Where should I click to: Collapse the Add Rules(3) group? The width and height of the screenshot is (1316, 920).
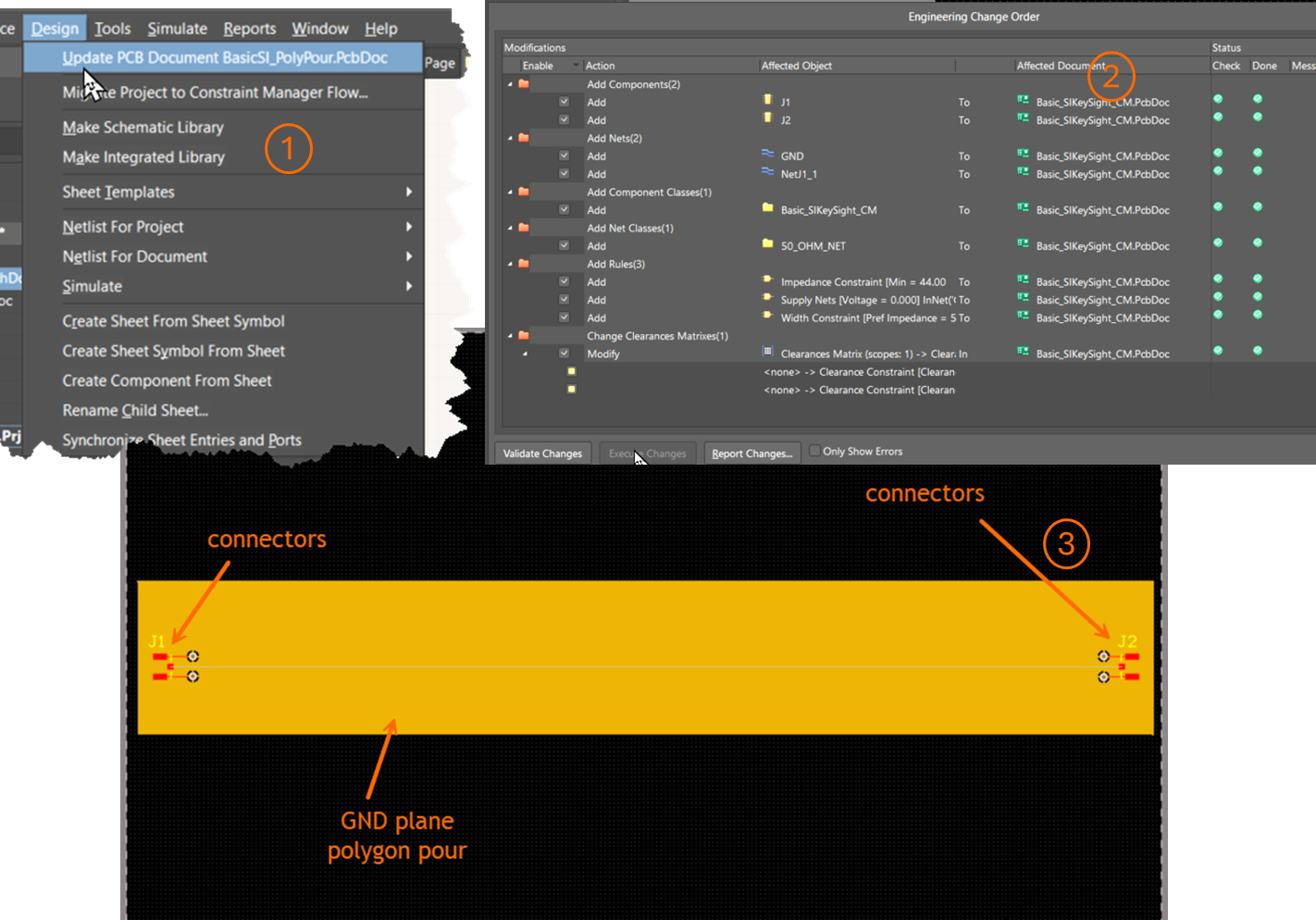[x=510, y=264]
